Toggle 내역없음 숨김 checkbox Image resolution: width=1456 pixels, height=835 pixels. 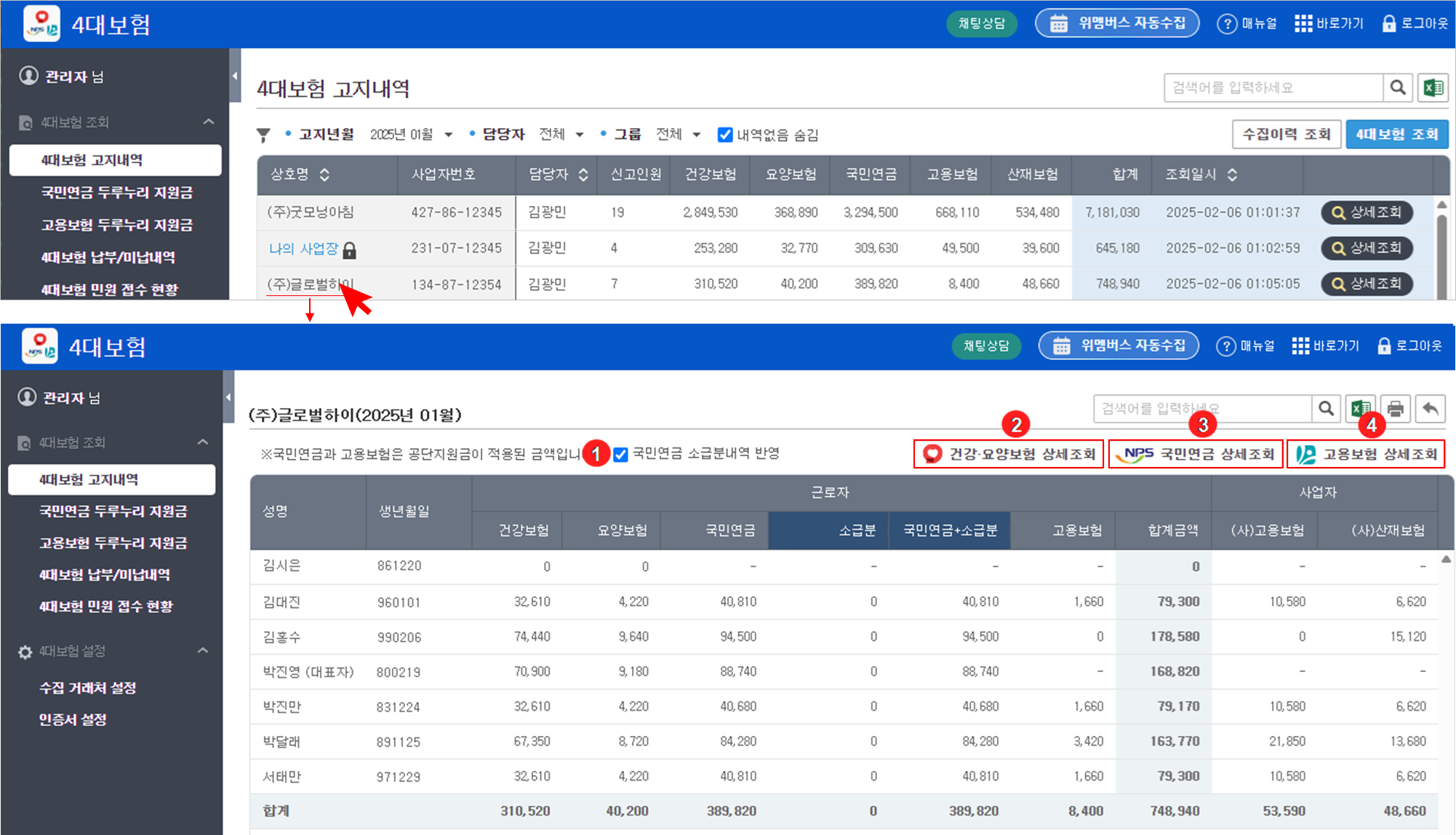pyautogui.click(x=724, y=135)
